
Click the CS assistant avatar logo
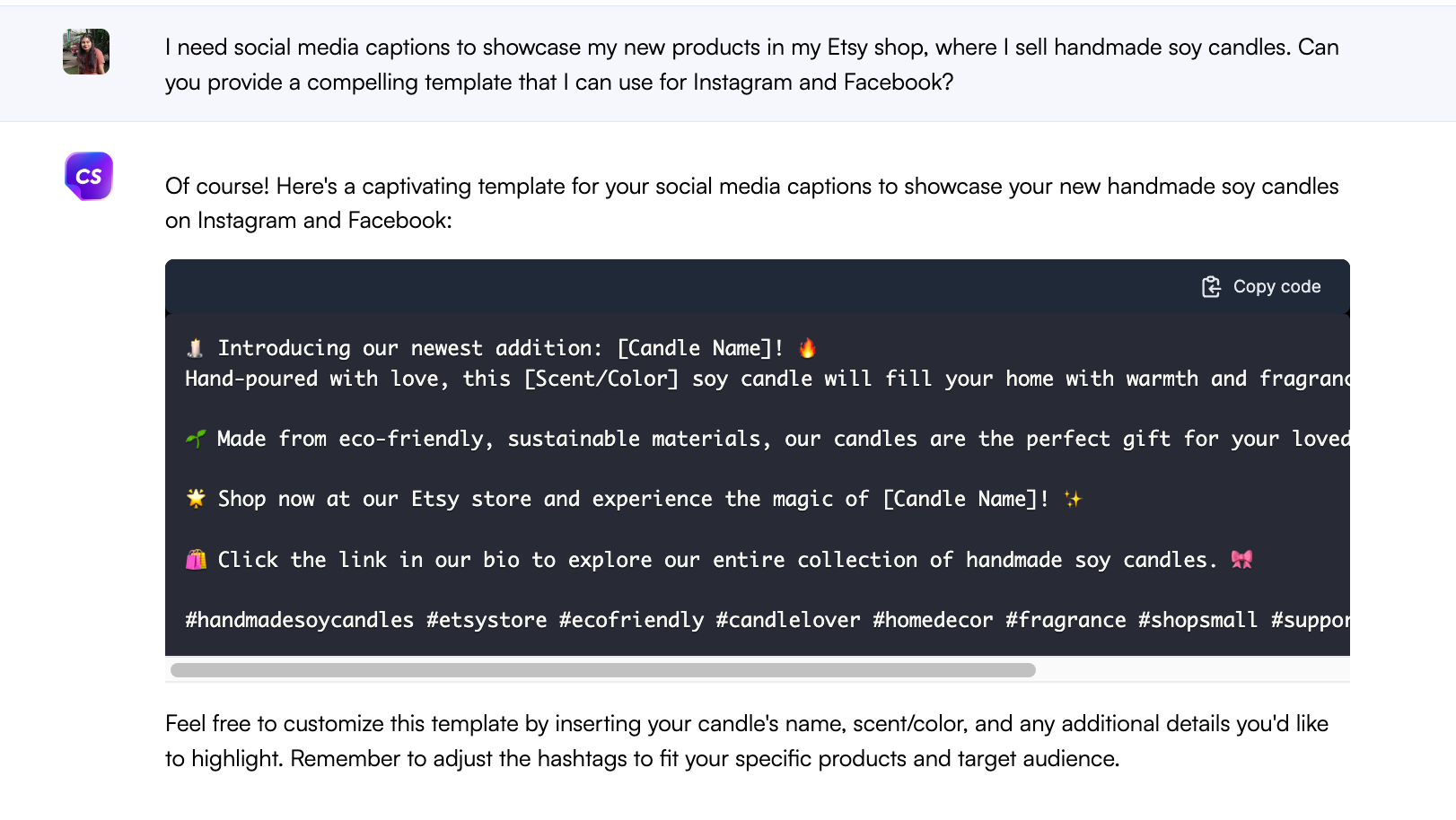(x=87, y=176)
